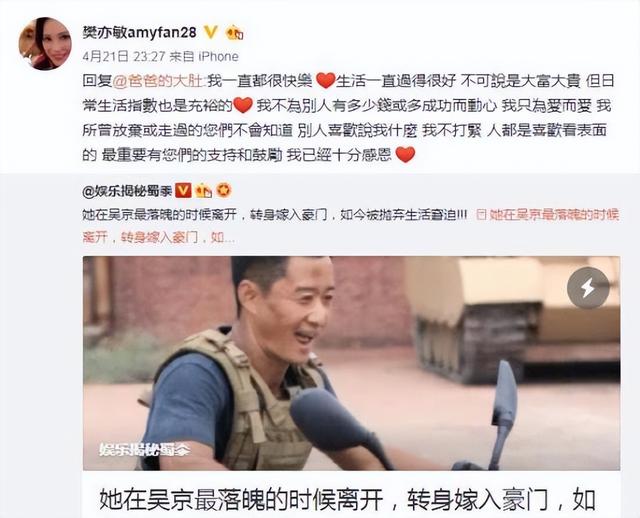Tap the lightning bolt icon on the image

[x=588, y=288]
